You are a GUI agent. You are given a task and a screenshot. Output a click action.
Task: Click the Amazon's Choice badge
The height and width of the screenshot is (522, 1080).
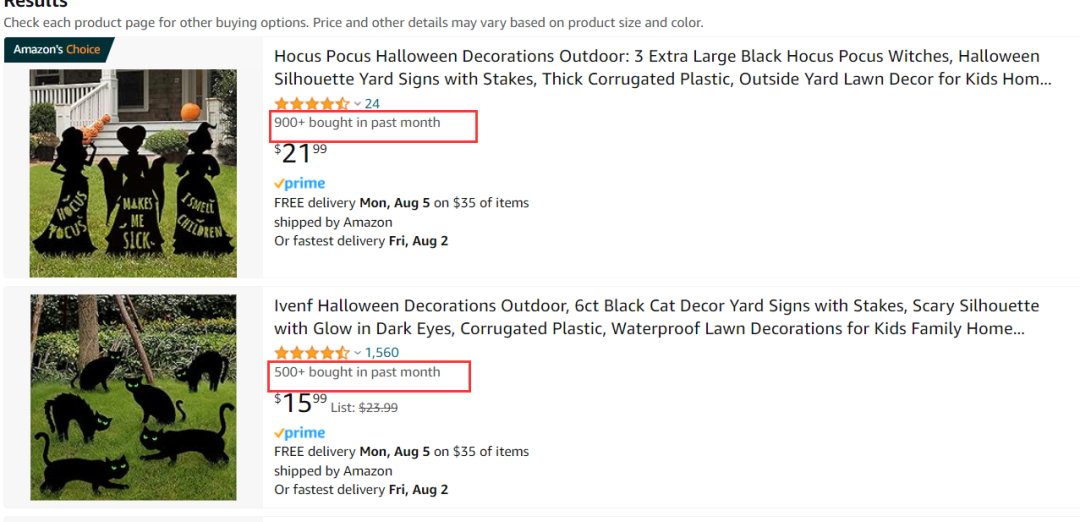tap(57, 50)
